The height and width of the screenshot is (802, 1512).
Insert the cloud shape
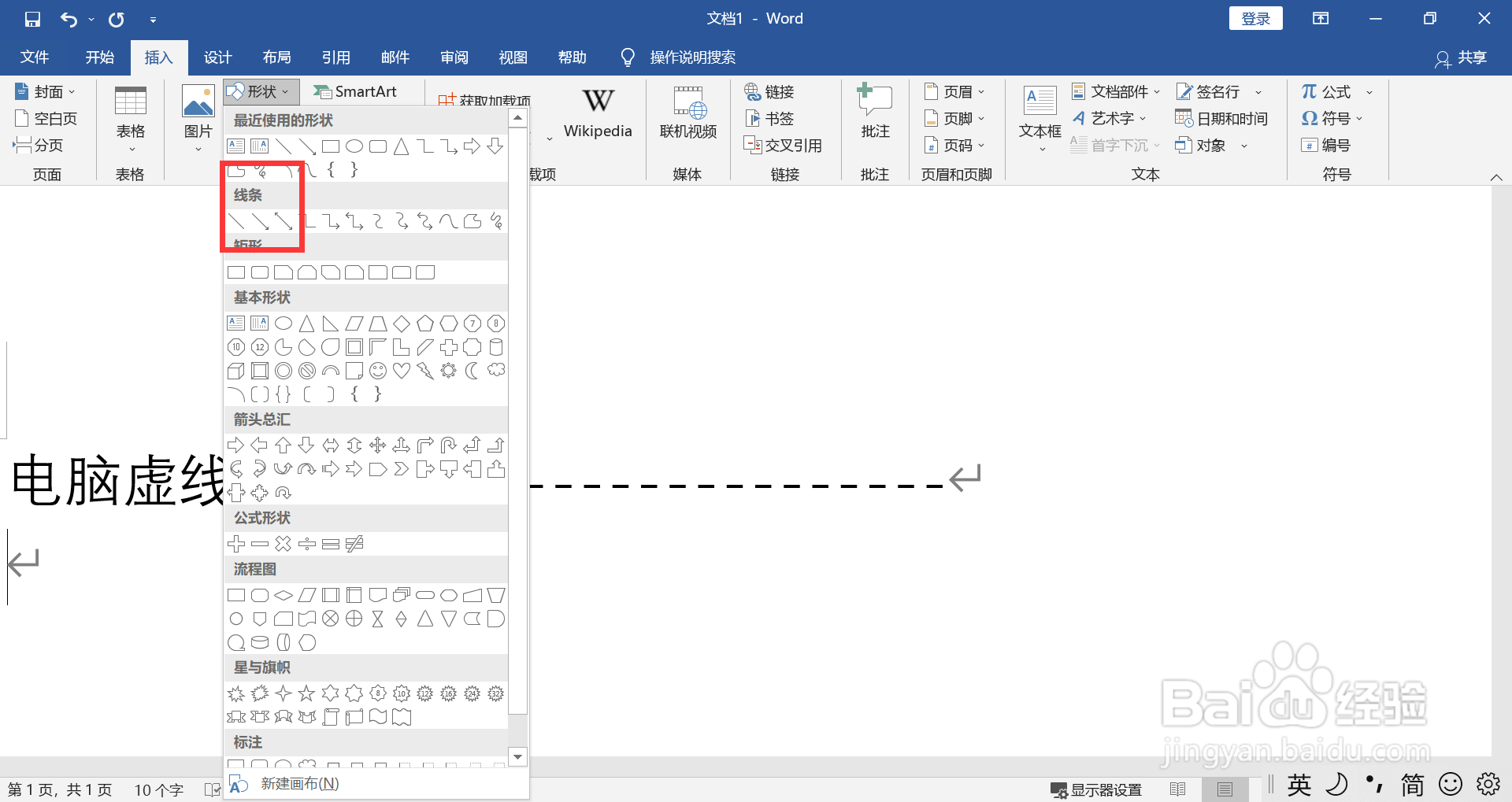[x=496, y=371]
